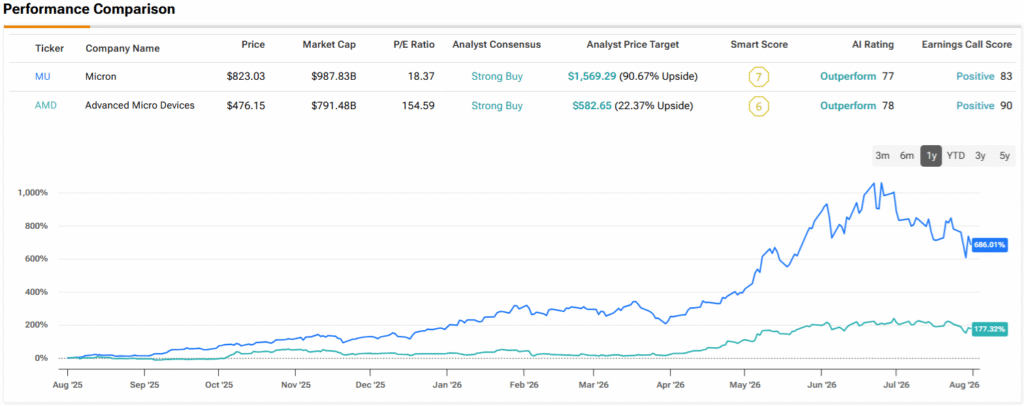Click the 686.01% chart end label
The image size is (1024, 406).
tap(989, 245)
